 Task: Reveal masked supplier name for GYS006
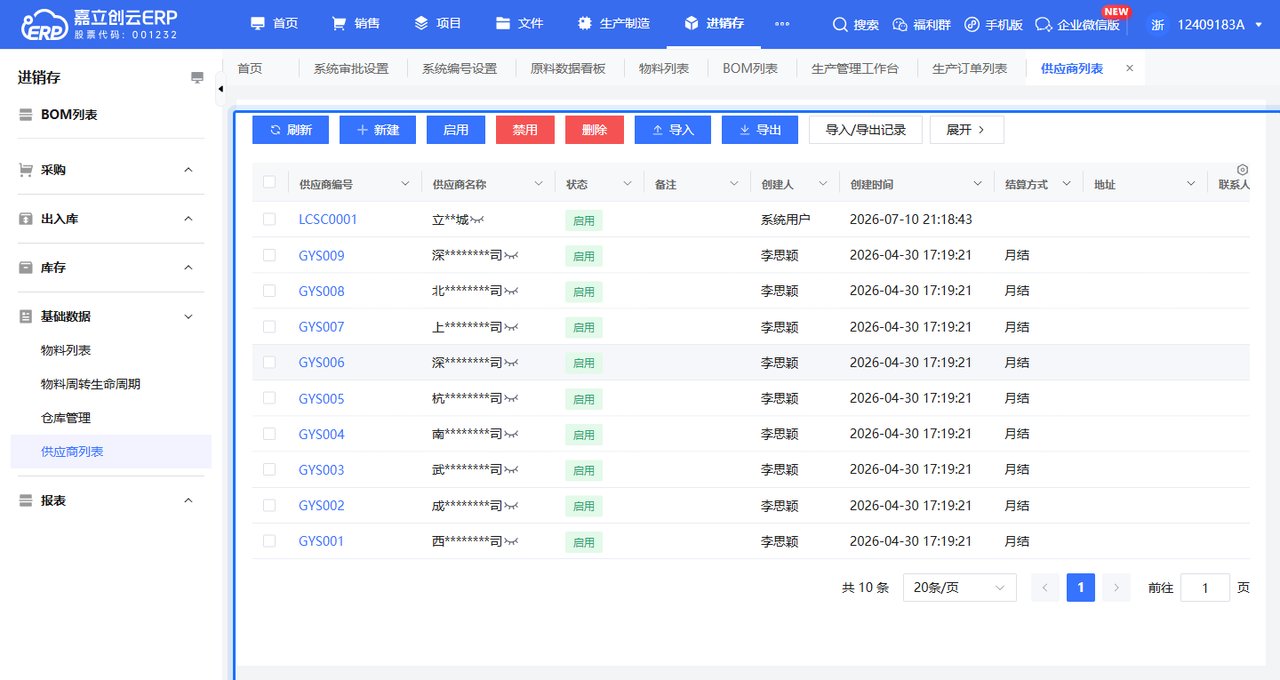[511, 363]
